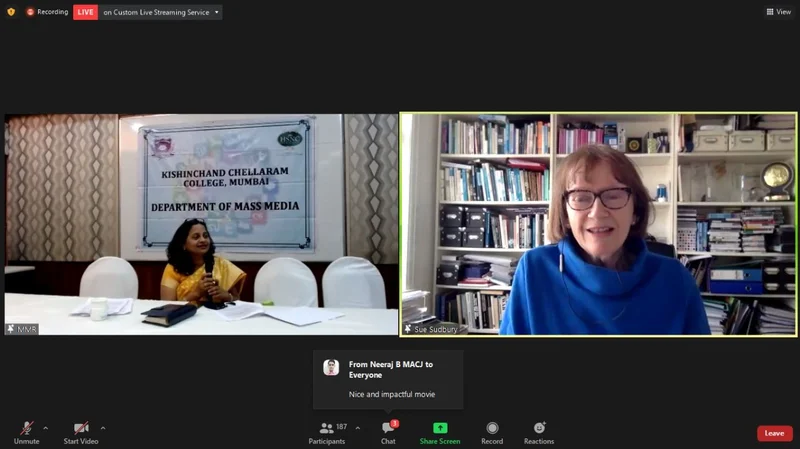This screenshot has height=449, width=800.
Task: Unmute the microphone
Action: [x=26, y=428]
